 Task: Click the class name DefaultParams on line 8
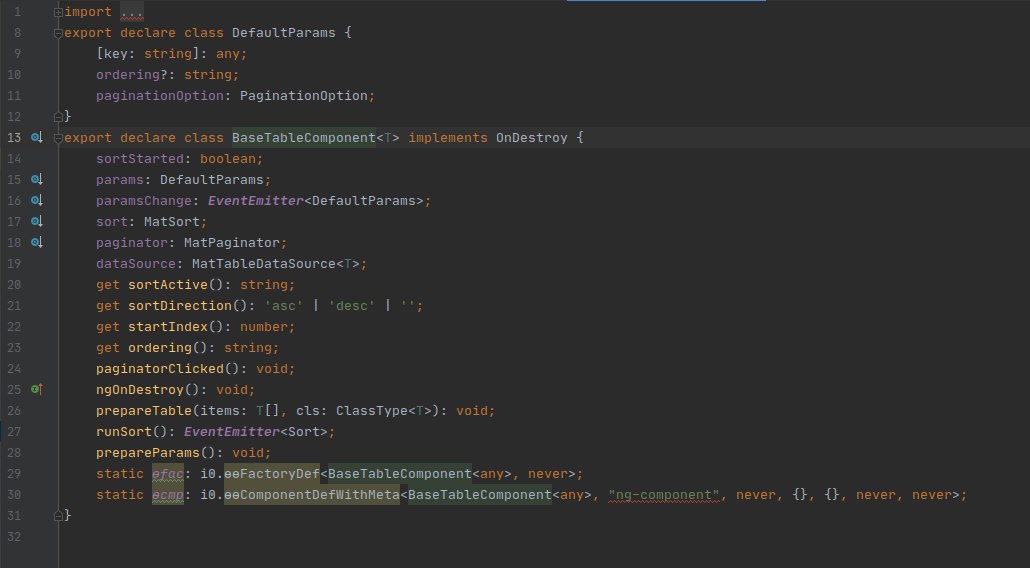tap(284, 33)
